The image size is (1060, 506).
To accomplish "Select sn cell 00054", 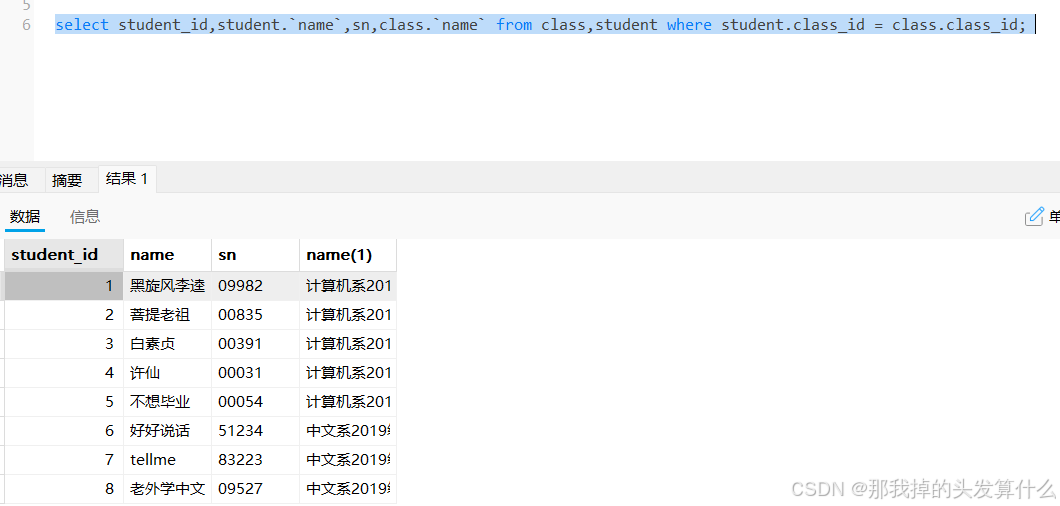I will [256, 402].
